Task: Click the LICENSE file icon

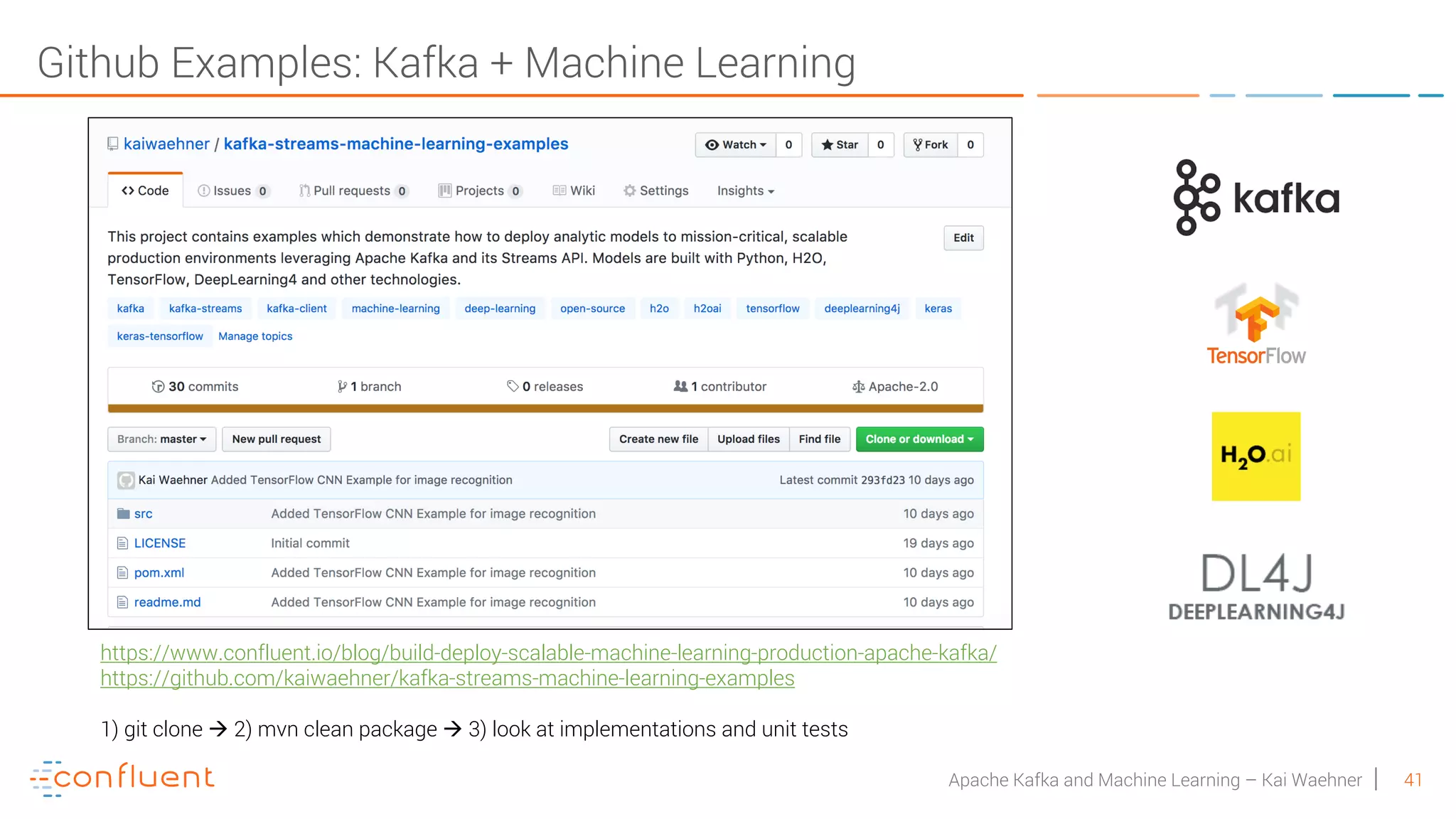Action: coord(122,543)
